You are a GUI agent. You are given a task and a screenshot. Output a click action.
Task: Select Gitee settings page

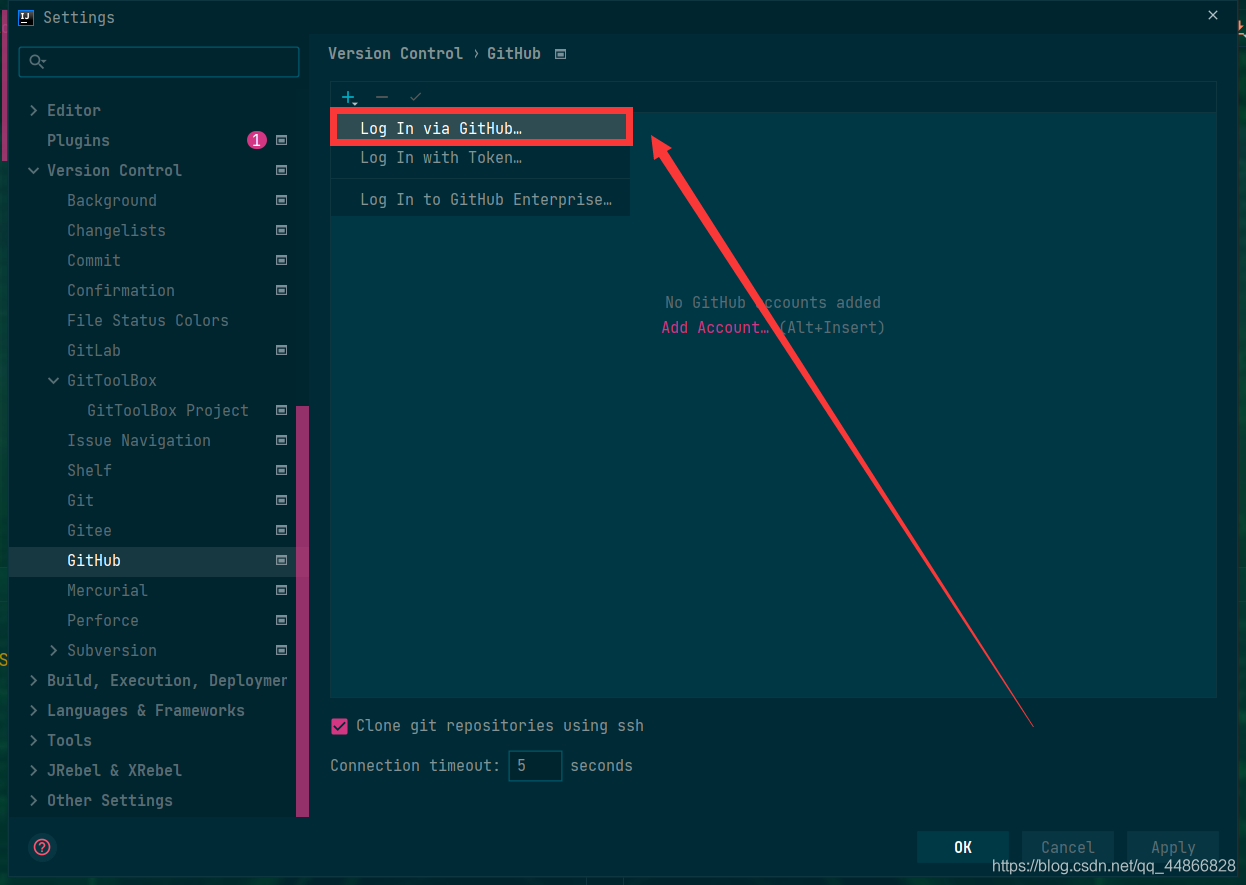pyautogui.click(x=89, y=531)
